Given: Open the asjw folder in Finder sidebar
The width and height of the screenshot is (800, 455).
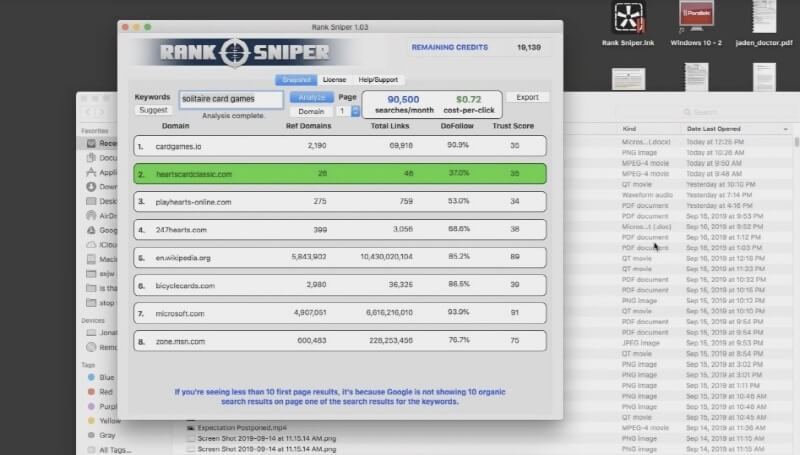Looking at the screenshot, I should [x=101, y=273].
